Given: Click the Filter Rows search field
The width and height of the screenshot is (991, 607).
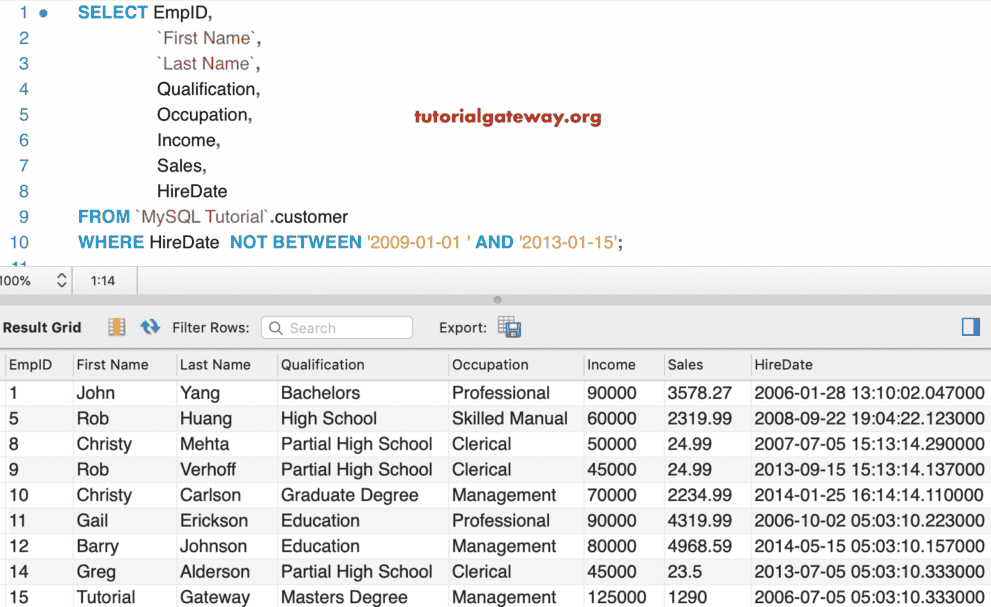Looking at the screenshot, I should click(337, 328).
